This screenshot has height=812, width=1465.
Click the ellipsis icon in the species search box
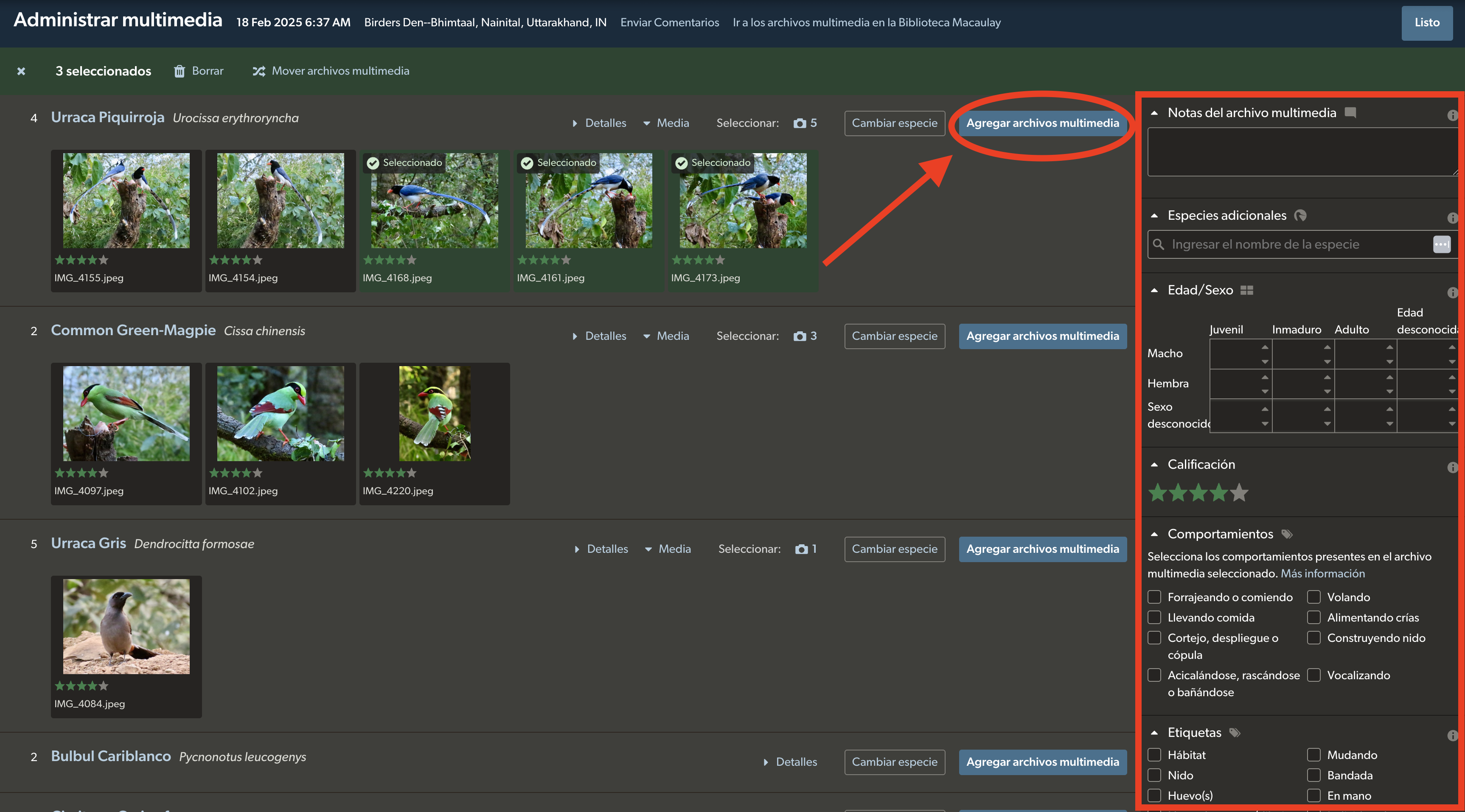click(x=1441, y=244)
